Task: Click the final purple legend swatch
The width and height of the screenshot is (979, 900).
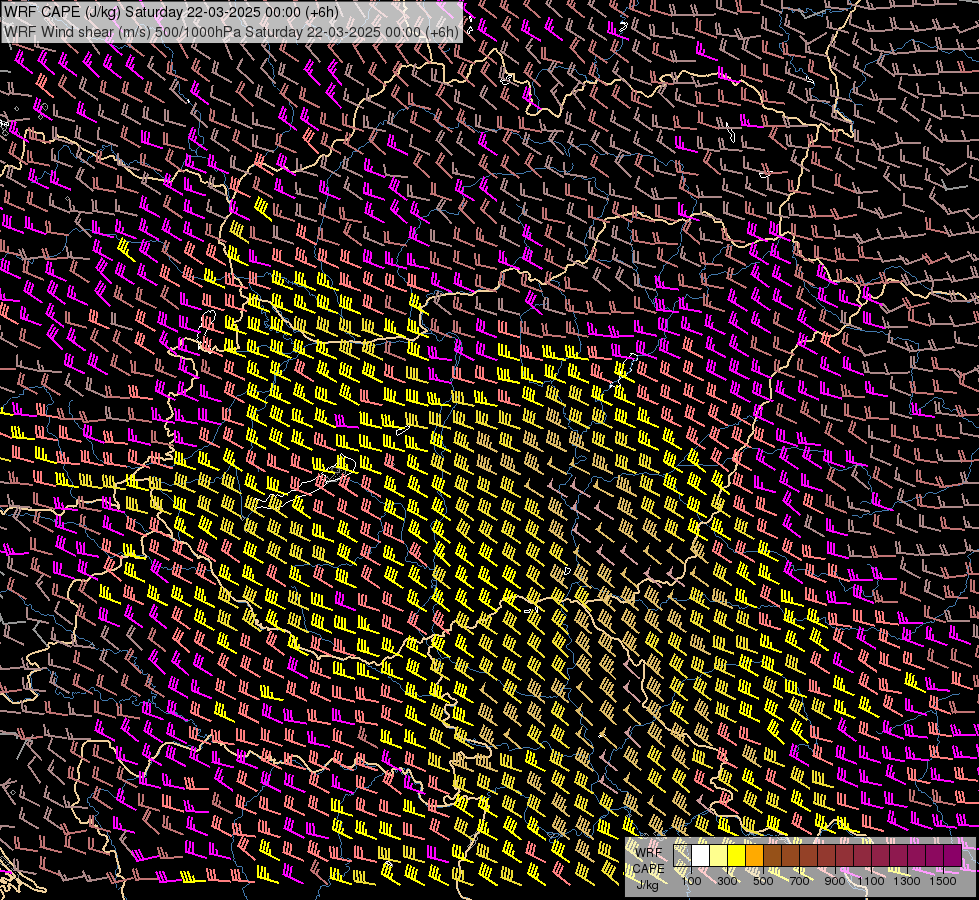Action: point(953,856)
